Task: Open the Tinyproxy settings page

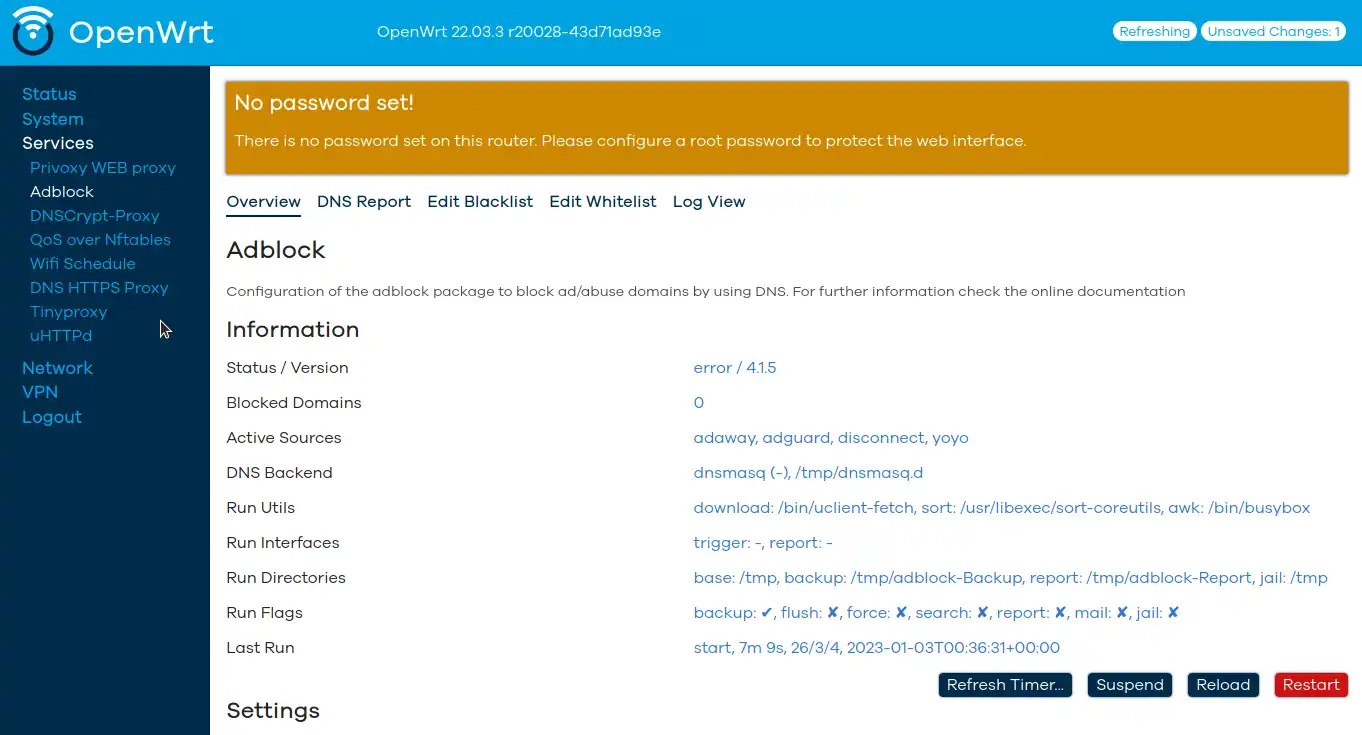Action: (68, 311)
